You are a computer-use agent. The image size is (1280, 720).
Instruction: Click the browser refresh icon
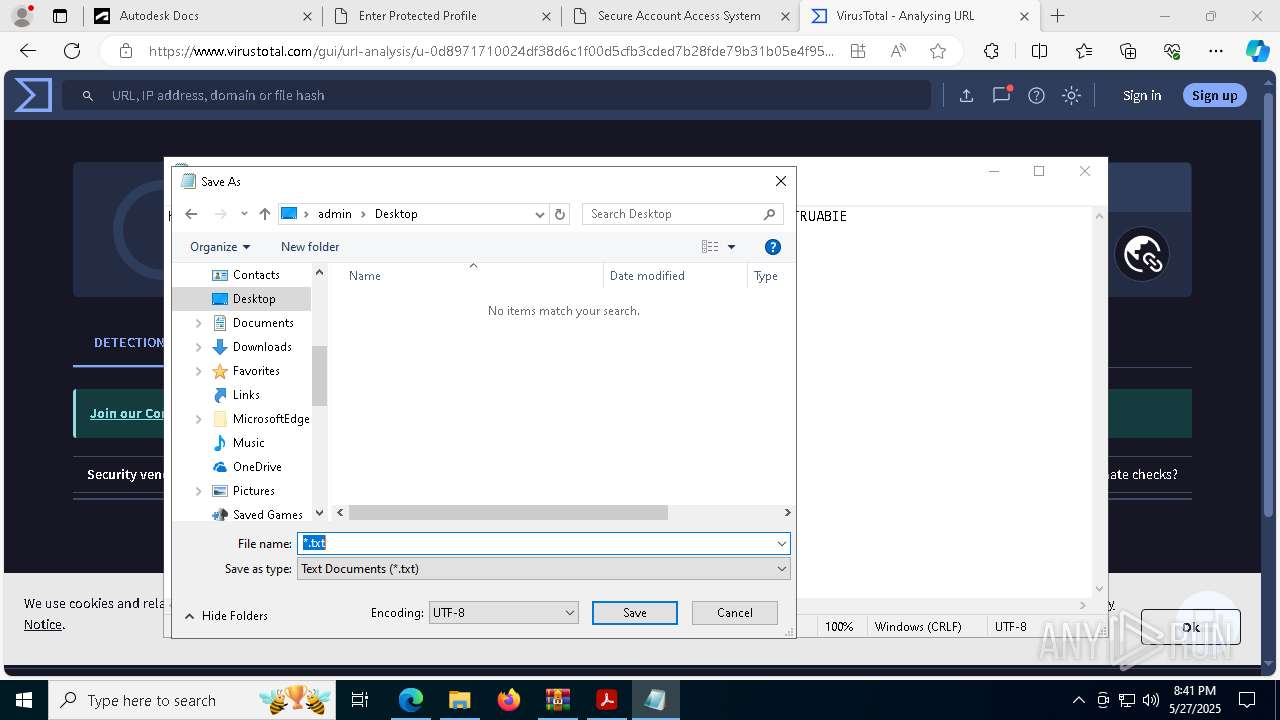72,51
